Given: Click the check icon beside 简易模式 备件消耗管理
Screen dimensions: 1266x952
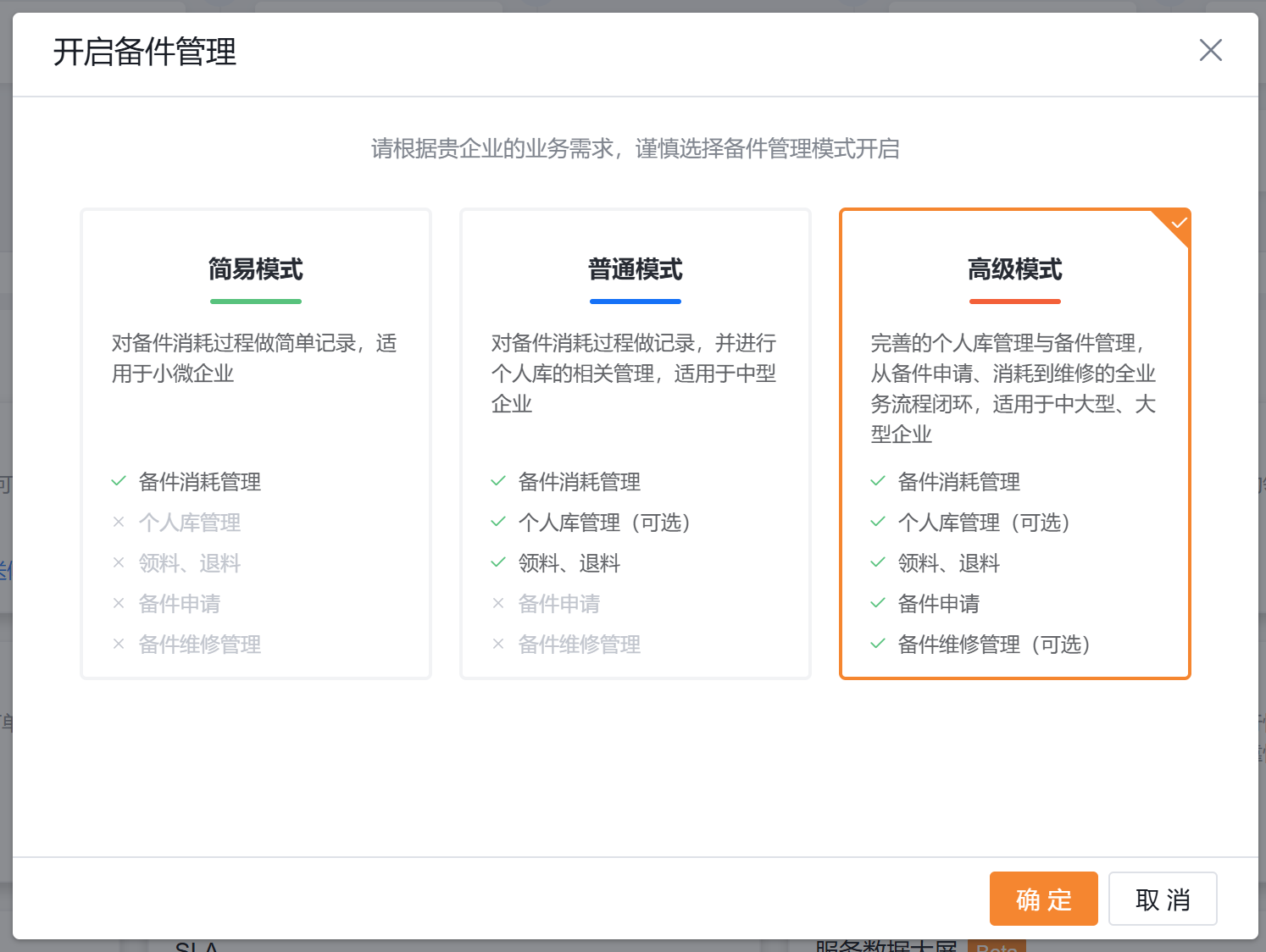Looking at the screenshot, I should click(119, 481).
